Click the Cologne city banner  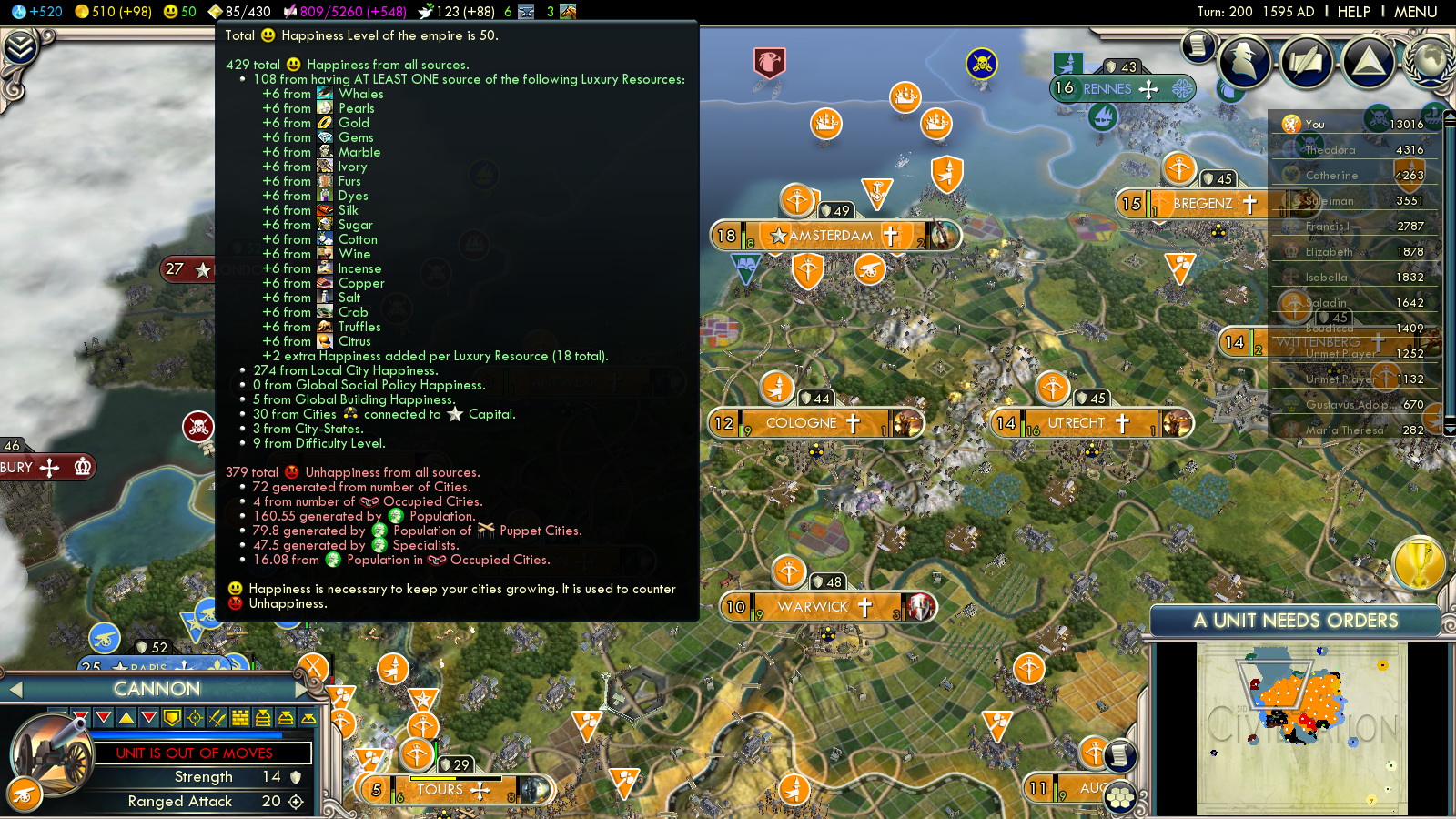pyautogui.click(x=801, y=423)
